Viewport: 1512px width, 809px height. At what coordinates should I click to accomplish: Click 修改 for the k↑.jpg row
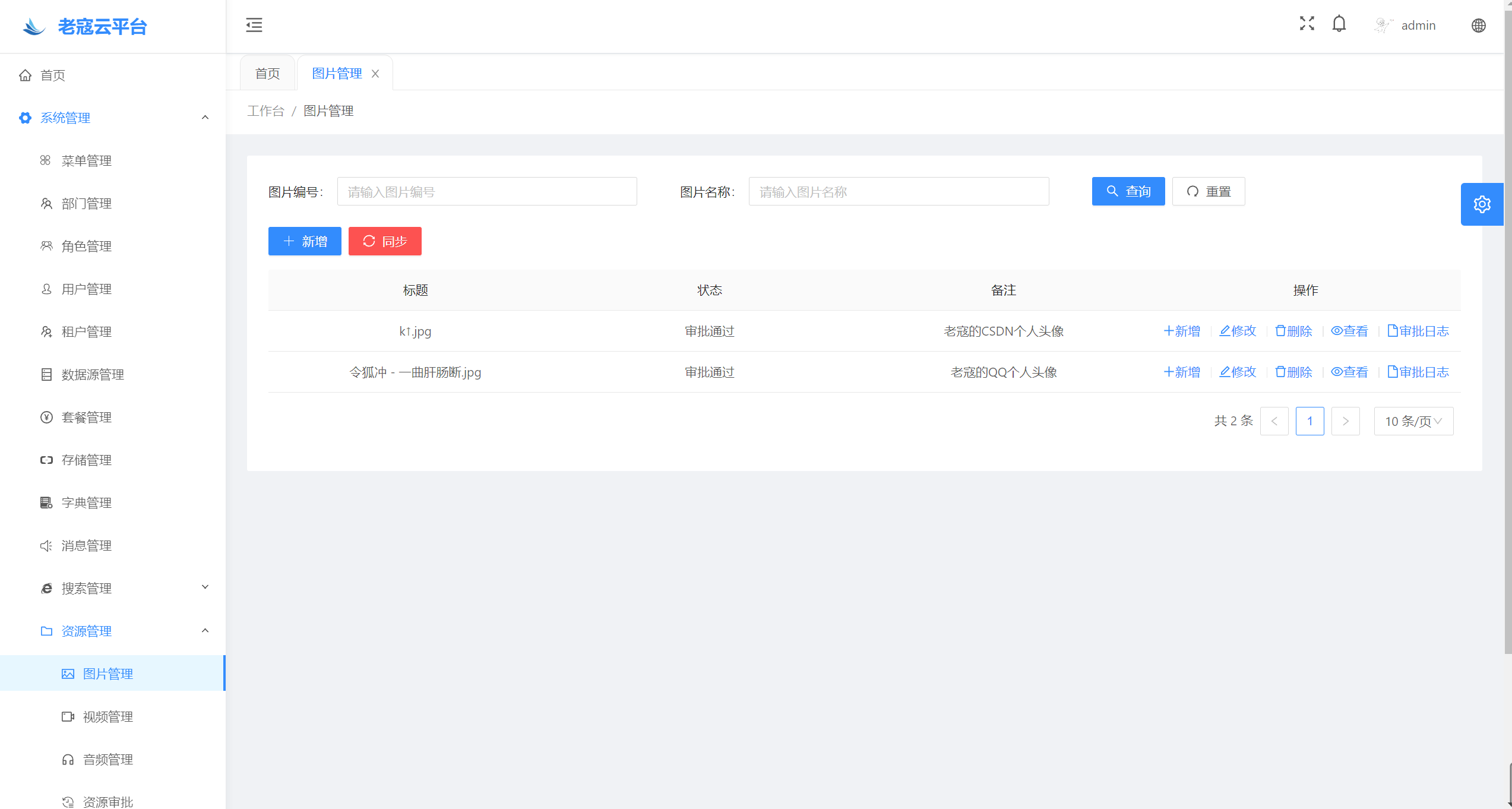(x=1238, y=331)
